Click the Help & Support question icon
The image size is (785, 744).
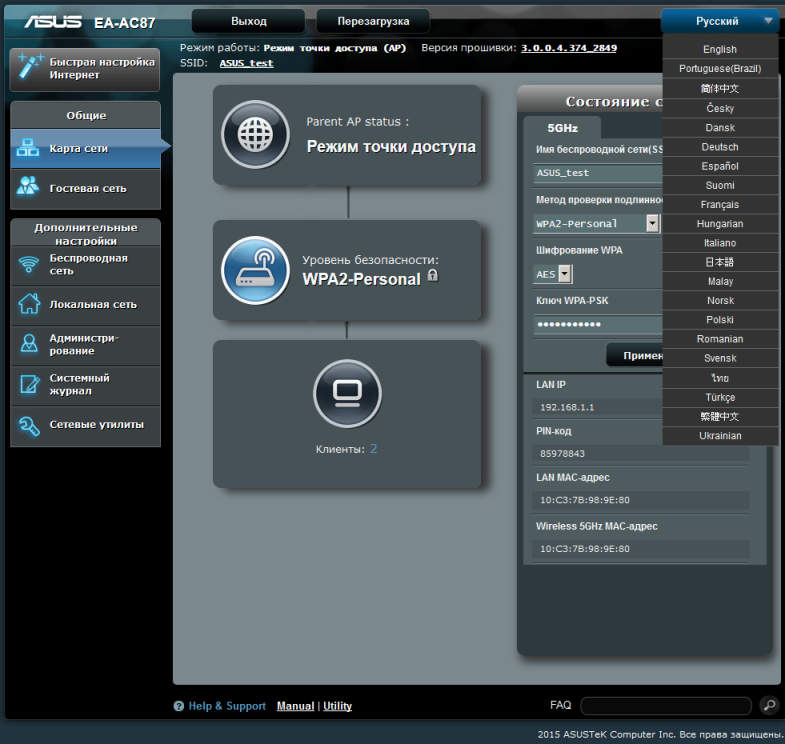(179, 706)
